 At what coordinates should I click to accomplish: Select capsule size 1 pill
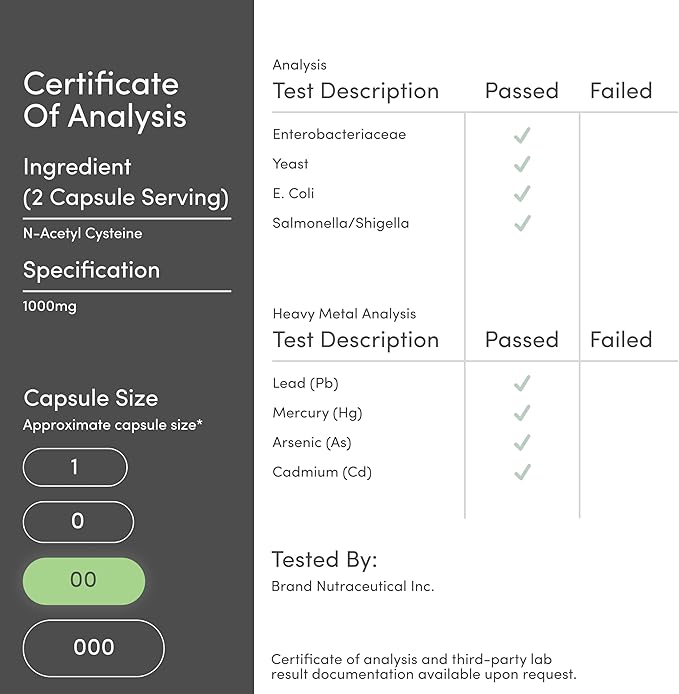75,467
